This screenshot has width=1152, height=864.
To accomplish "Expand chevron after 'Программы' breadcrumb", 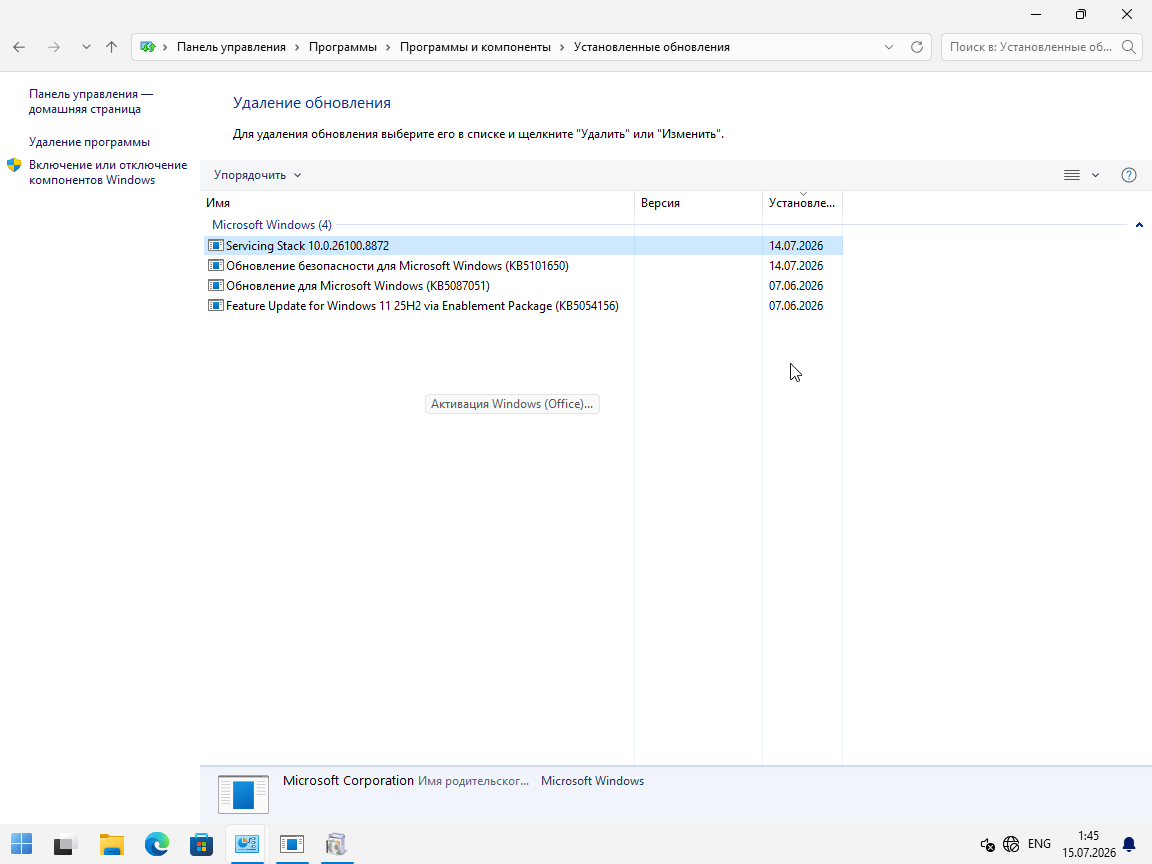I will (x=389, y=47).
